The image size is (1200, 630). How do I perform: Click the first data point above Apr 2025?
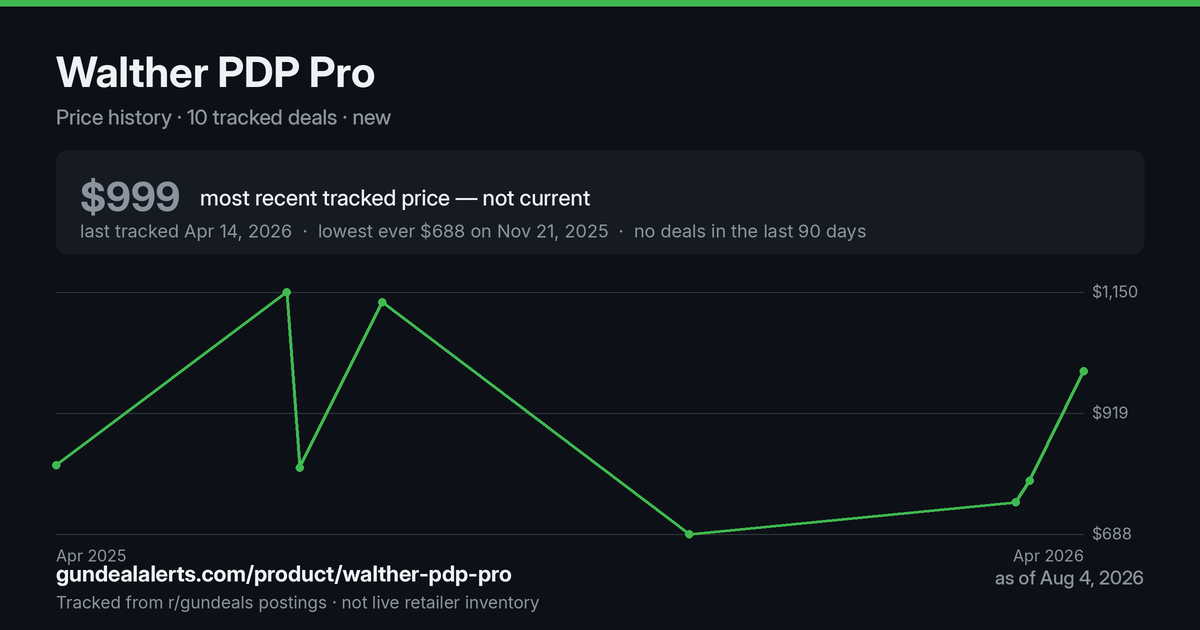56,465
